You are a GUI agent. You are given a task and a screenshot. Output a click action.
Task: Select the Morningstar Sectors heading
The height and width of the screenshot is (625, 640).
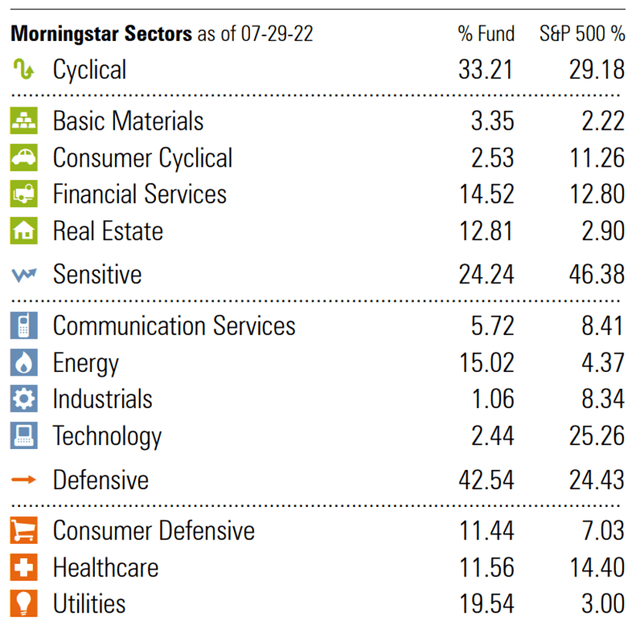101,33
